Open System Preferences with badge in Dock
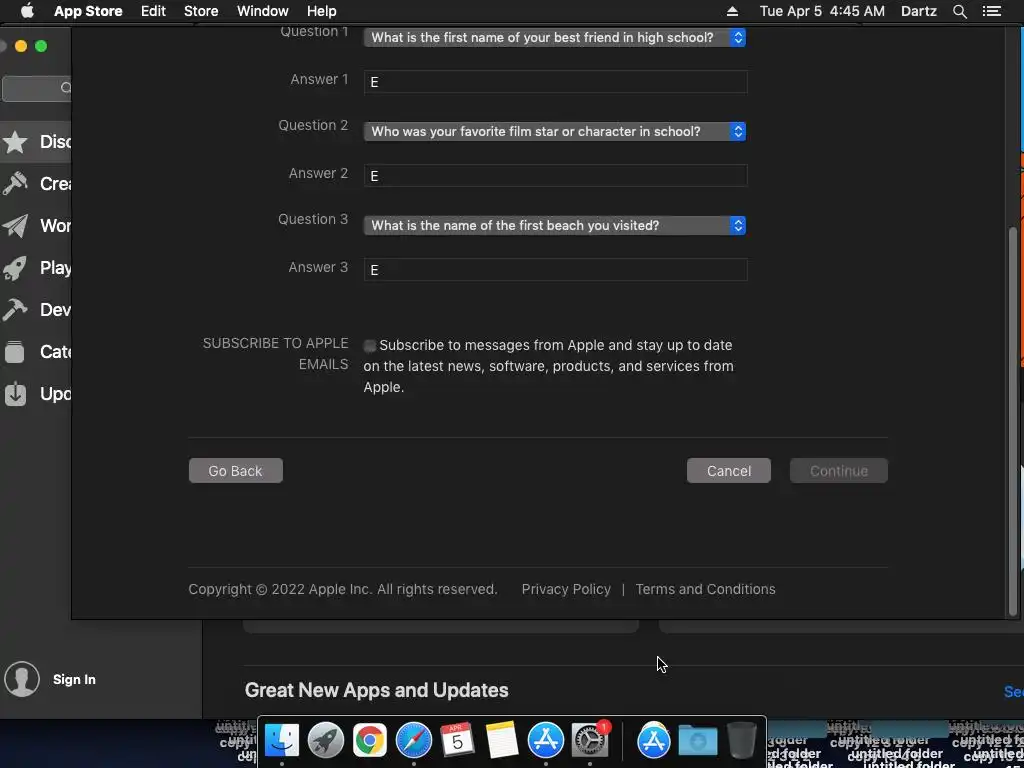The height and width of the screenshot is (768, 1024). tap(590, 741)
